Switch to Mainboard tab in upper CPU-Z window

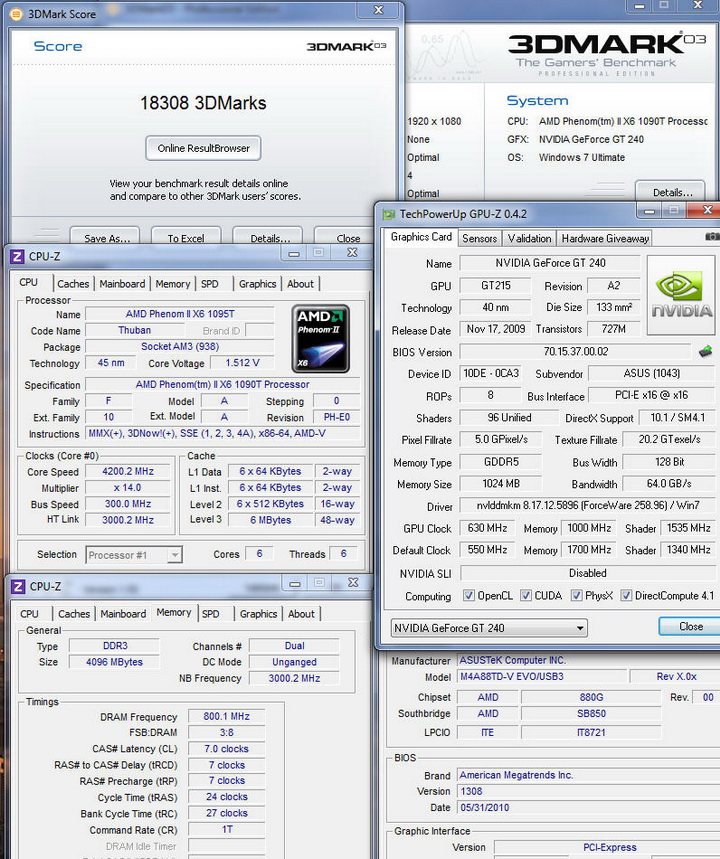coord(122,284)
